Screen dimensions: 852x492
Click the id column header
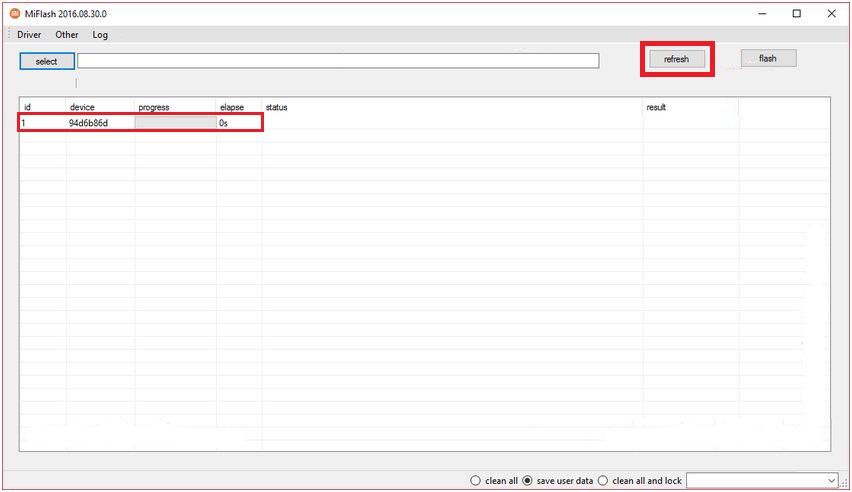click(43, 107)
